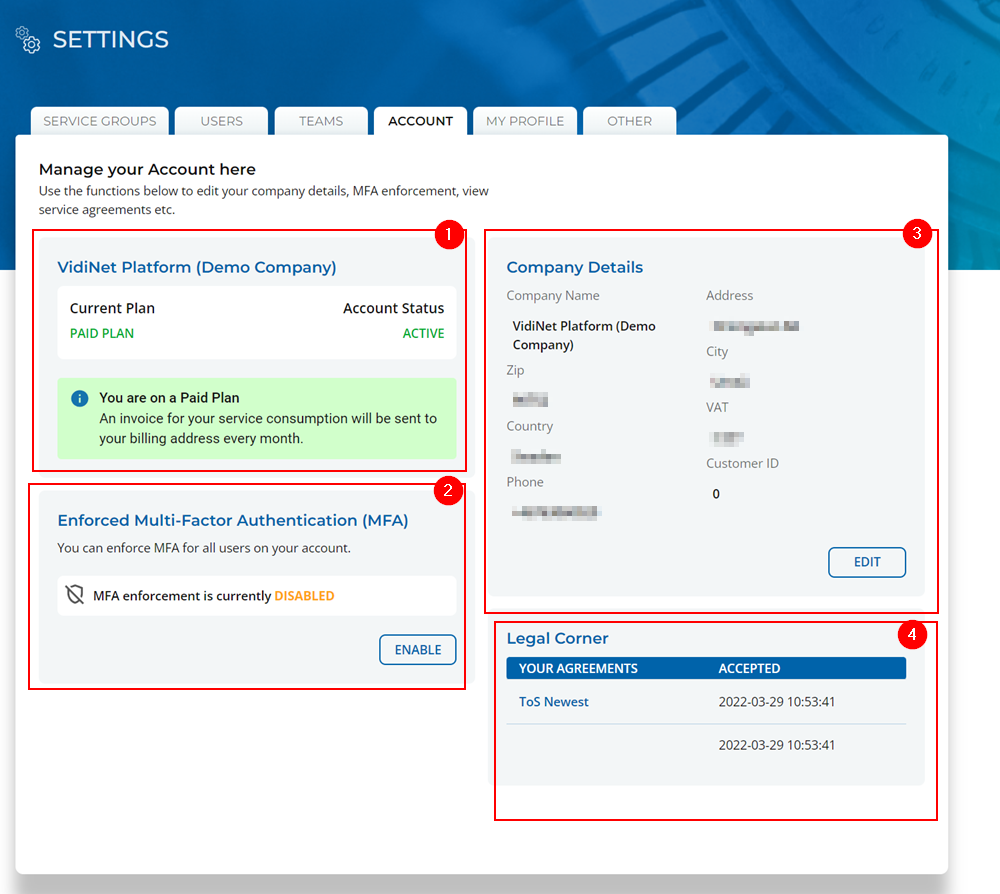This screenshot has height=894, width=1000.
Task: Click the Your Agreements column header
Action: pos(578,668)
